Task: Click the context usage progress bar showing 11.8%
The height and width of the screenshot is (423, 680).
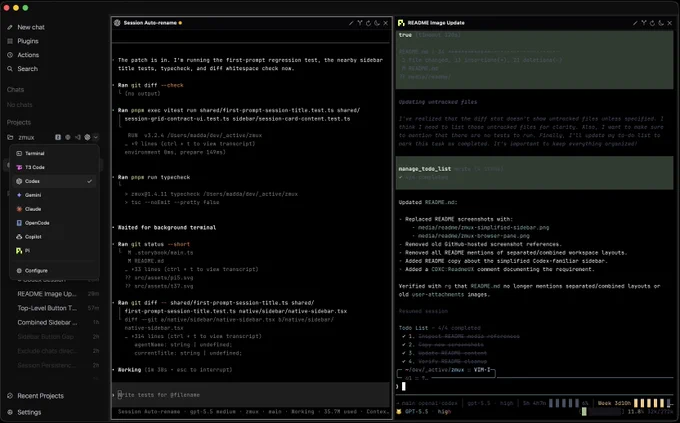Action: point(602,411)
